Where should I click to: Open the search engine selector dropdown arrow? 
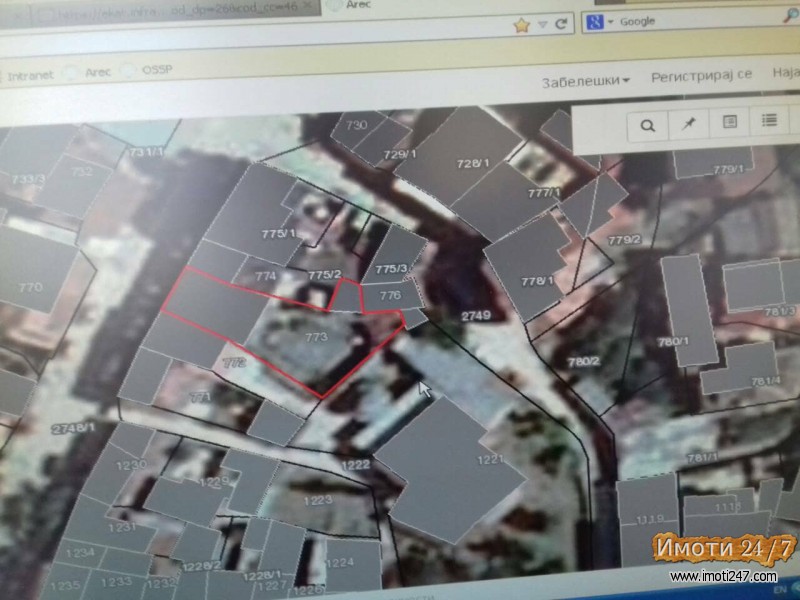[x=608, y=22]
